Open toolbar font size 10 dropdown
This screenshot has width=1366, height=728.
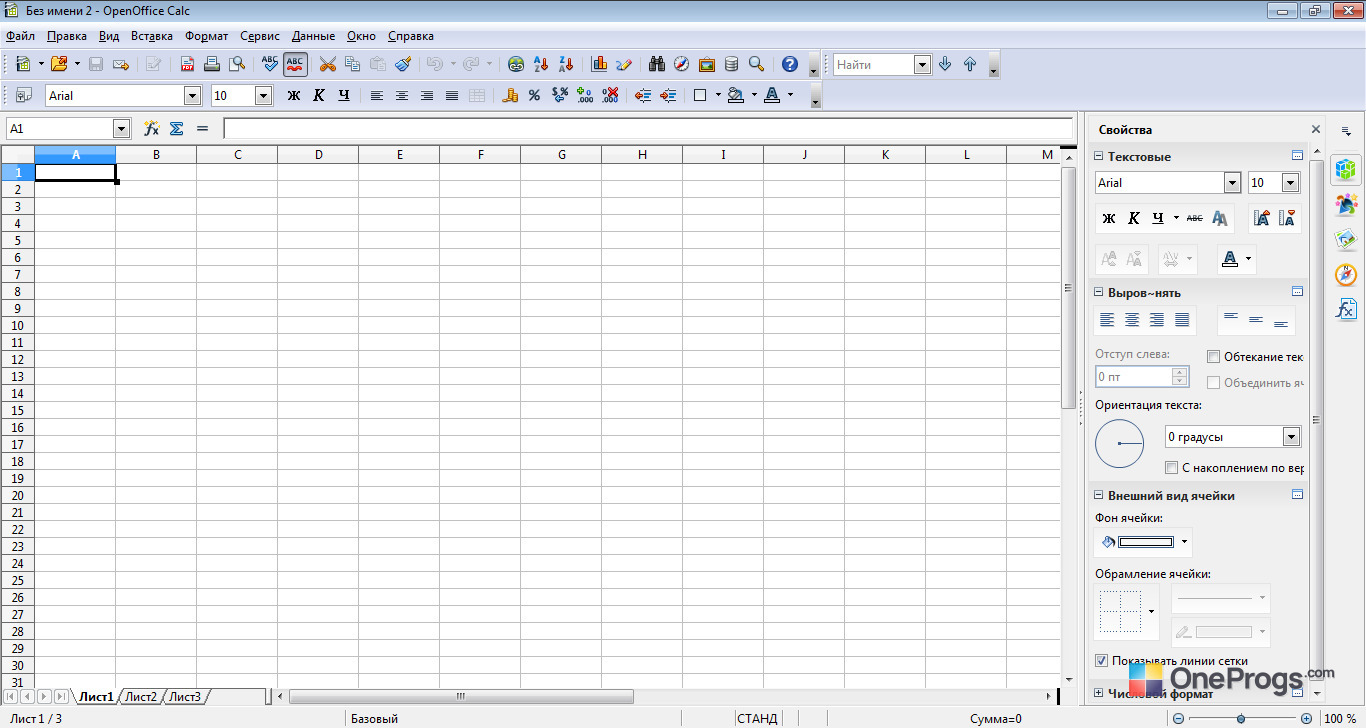[264, 95]
